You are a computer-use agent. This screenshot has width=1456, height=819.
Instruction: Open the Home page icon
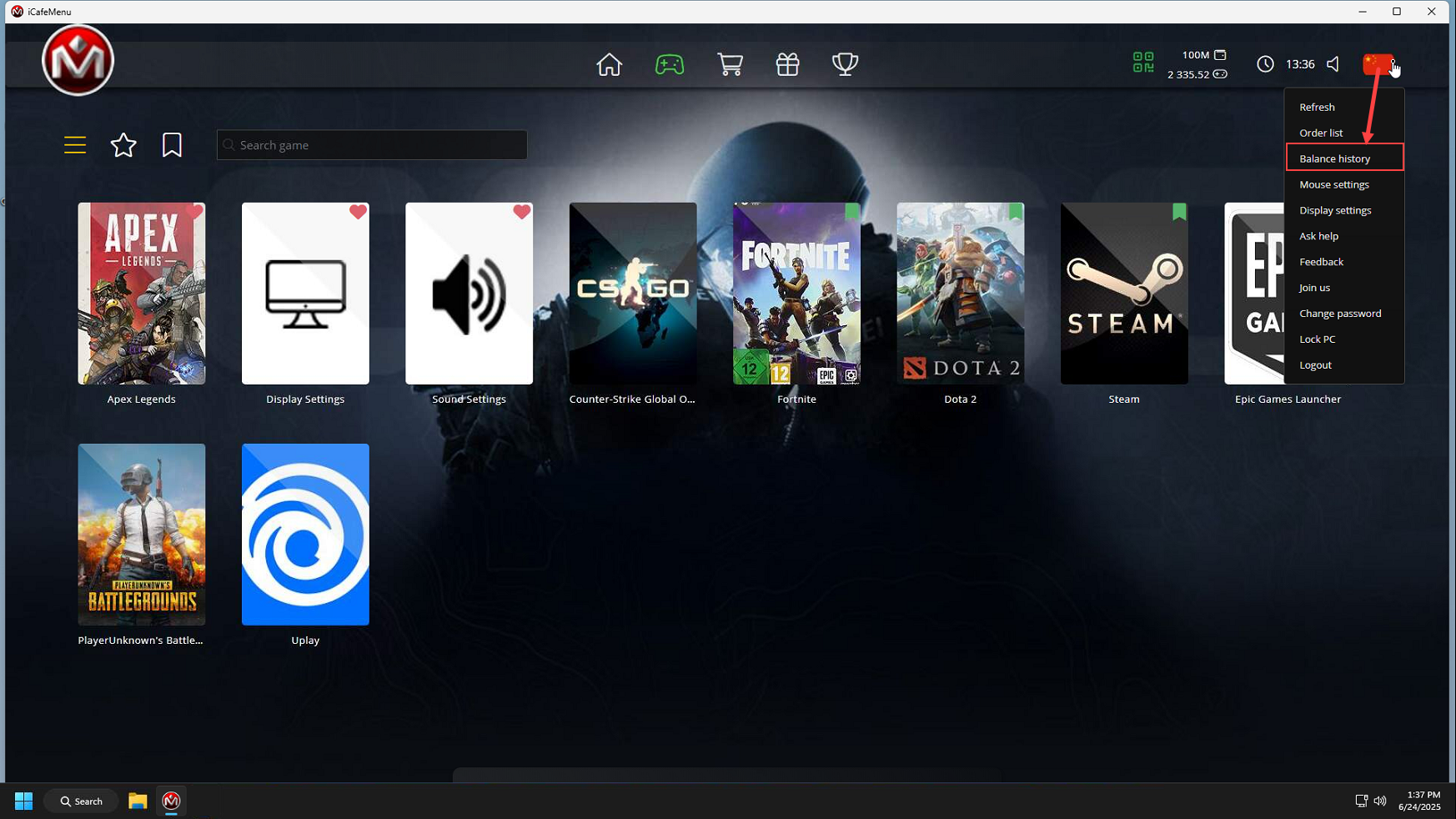tap(609, 64)
